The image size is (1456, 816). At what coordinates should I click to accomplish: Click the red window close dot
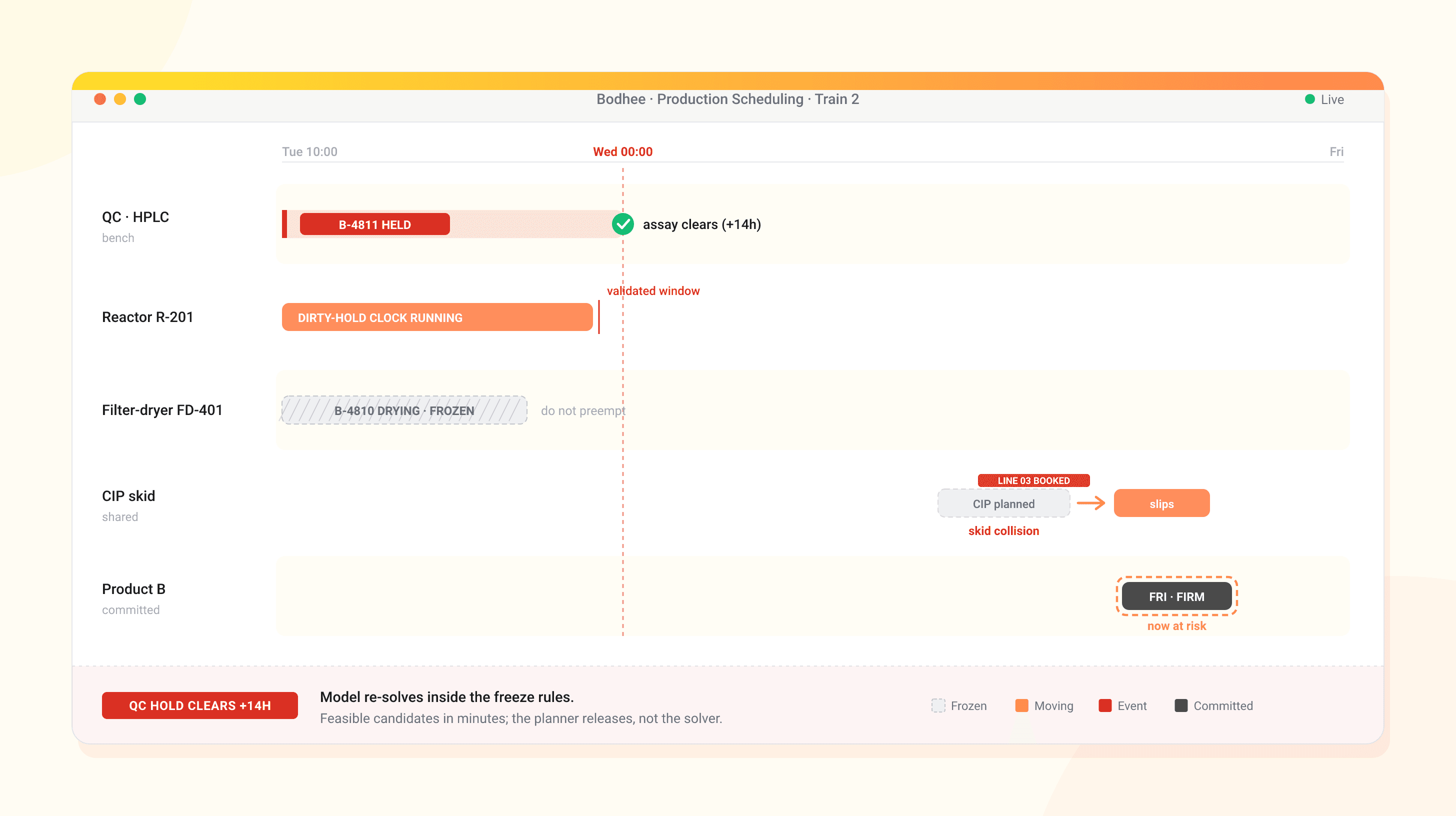pos(100,99)
